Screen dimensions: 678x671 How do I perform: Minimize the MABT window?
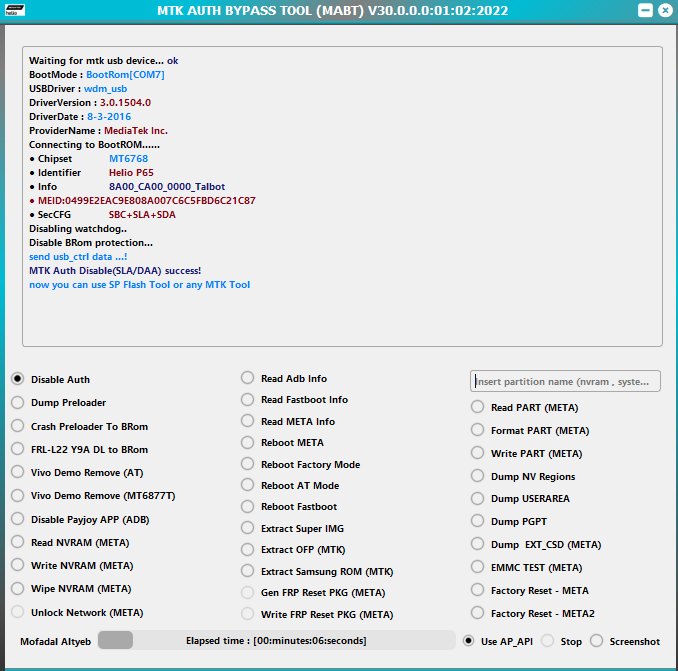645,10
